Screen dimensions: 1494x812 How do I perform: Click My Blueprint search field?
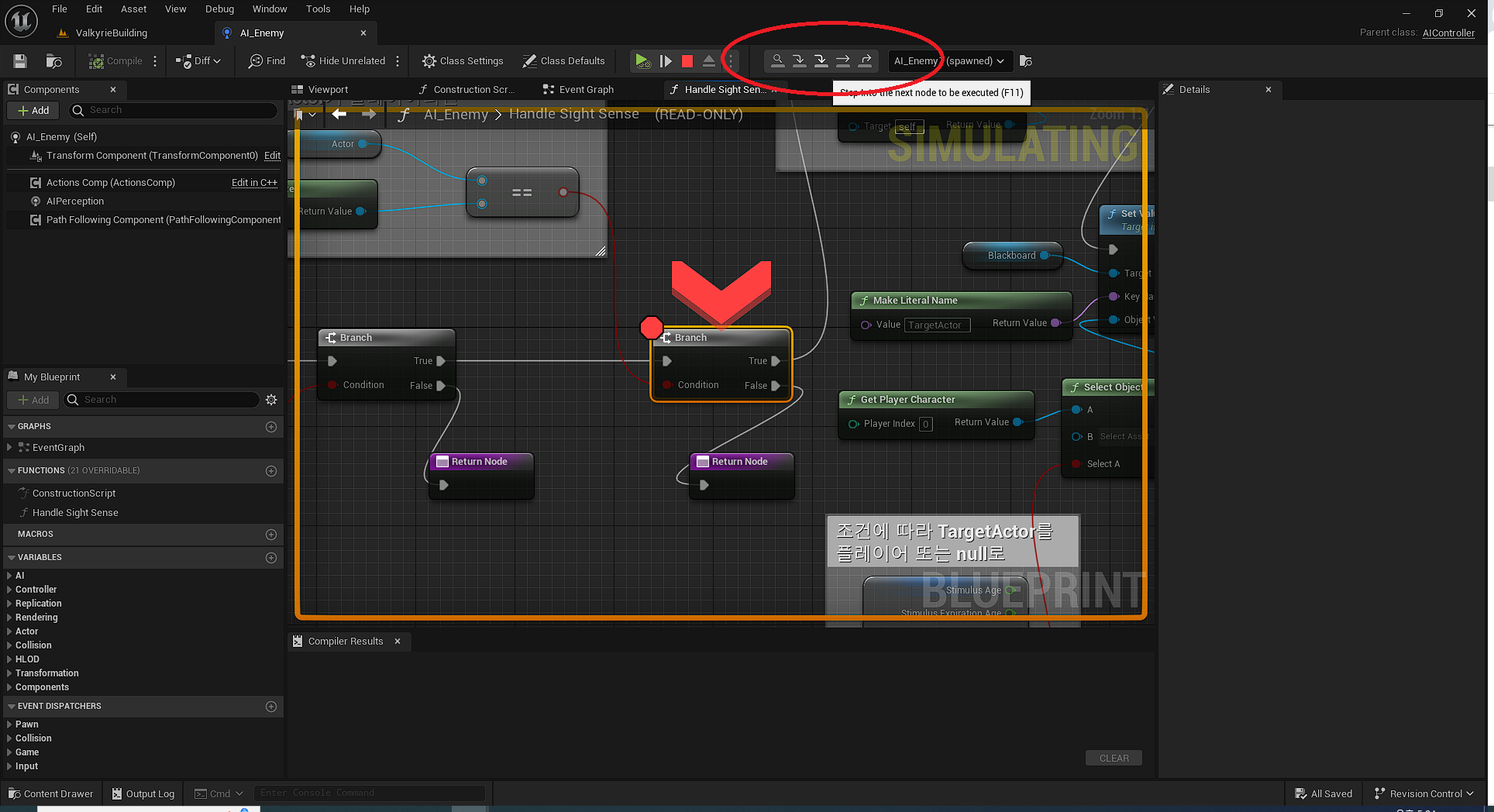click(161, 400)
